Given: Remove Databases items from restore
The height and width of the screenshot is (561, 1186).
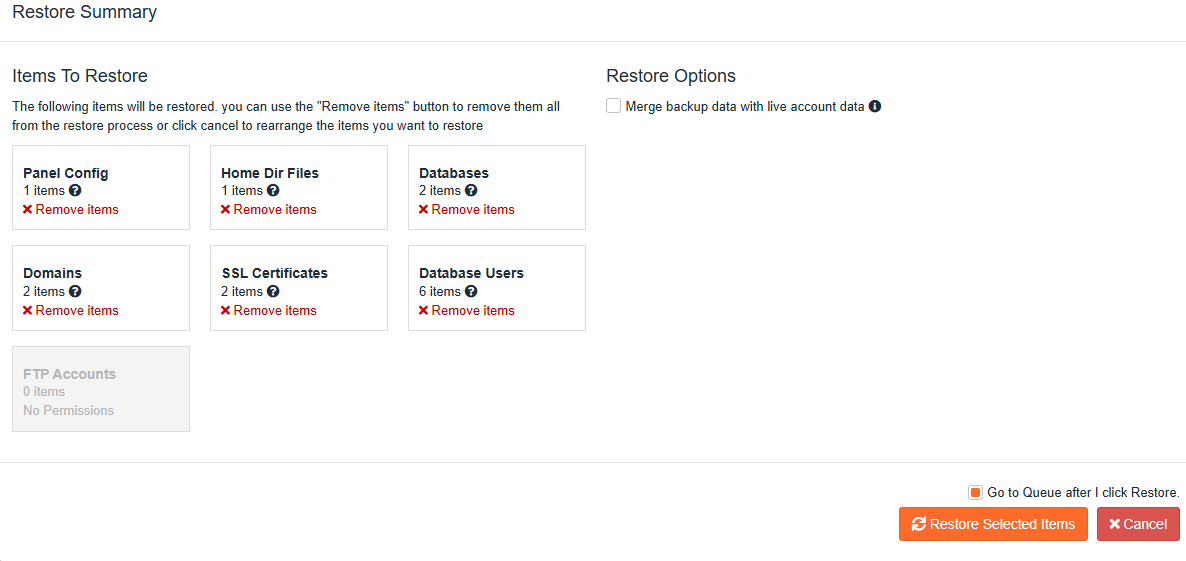Looking at the screenshot, I should tap(467, 210).
